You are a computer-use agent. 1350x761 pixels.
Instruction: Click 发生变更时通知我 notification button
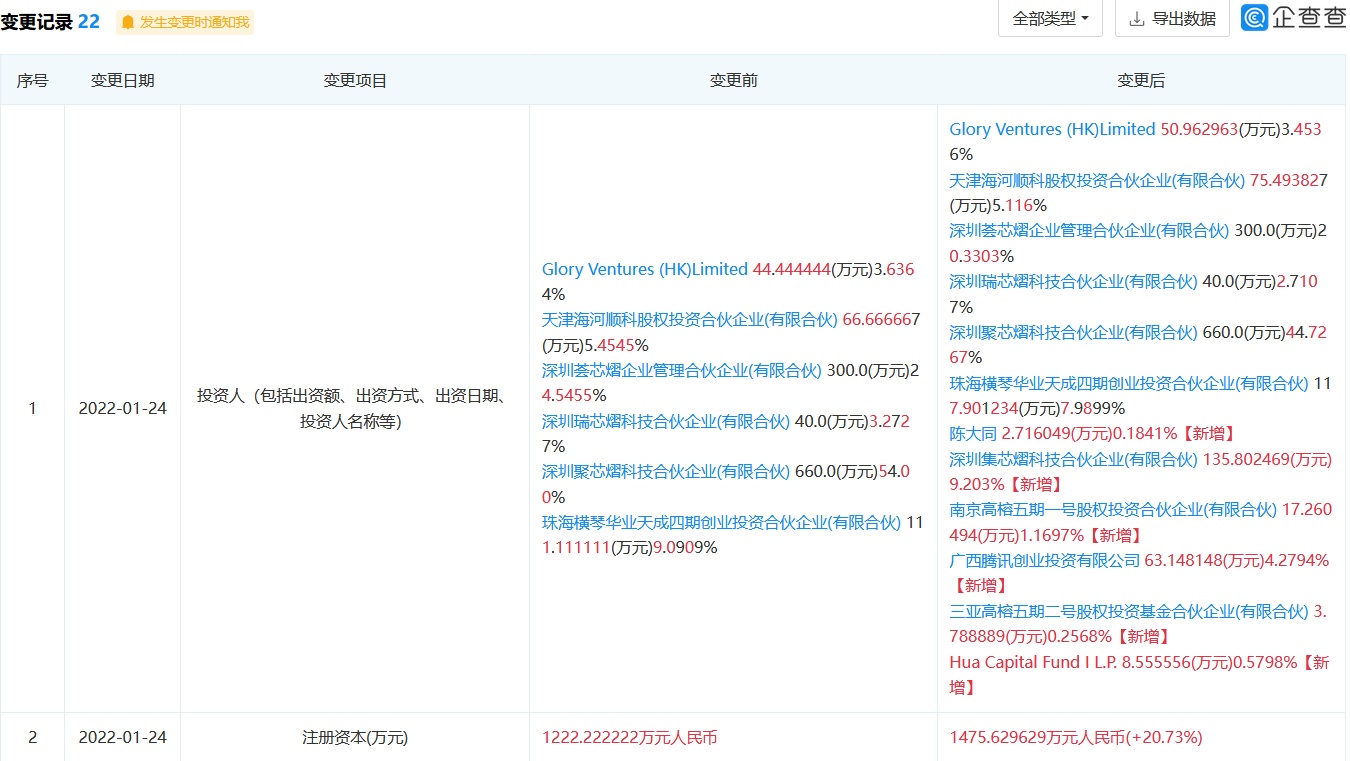click(185, 22)
